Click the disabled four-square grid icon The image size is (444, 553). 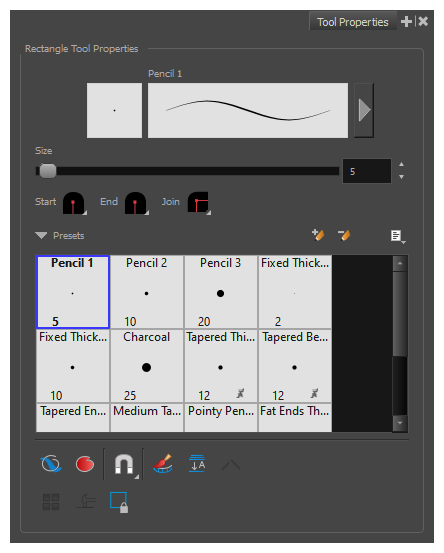[x=51, y=502]
